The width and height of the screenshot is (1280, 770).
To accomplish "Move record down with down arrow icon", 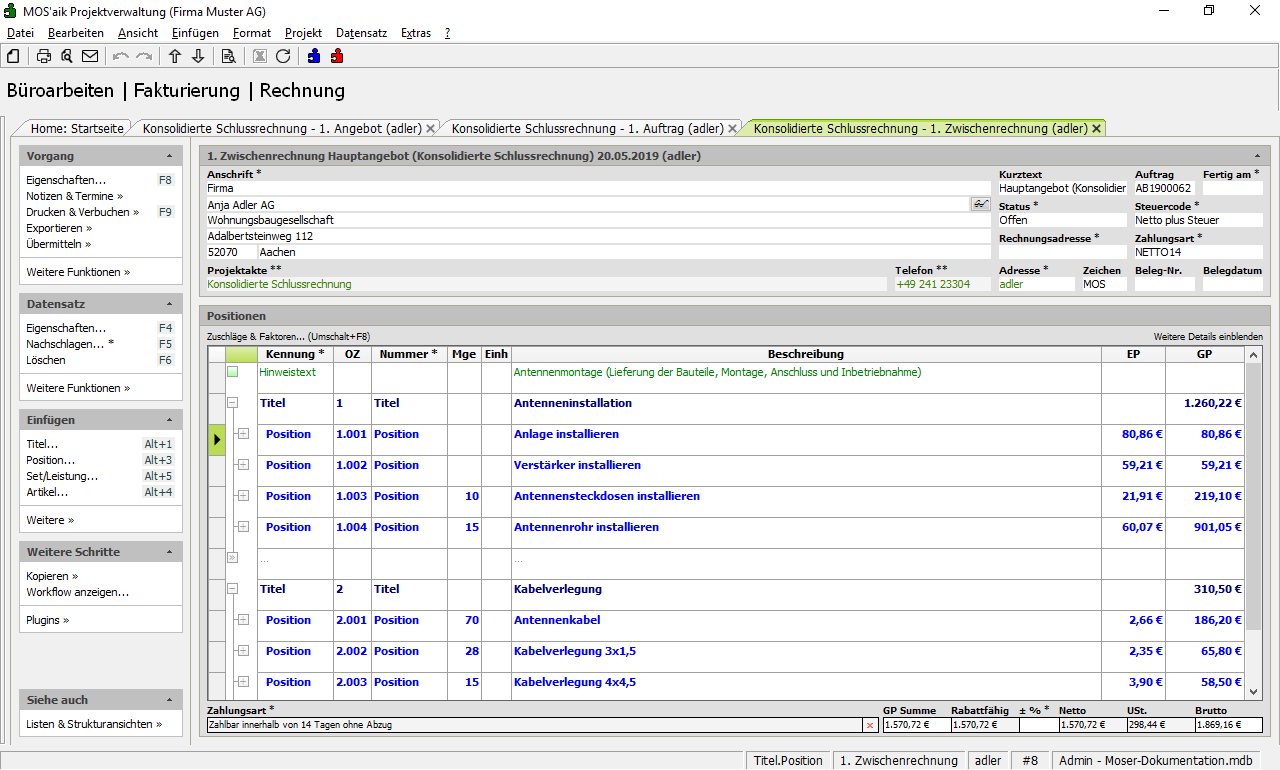I will (198, 56).
